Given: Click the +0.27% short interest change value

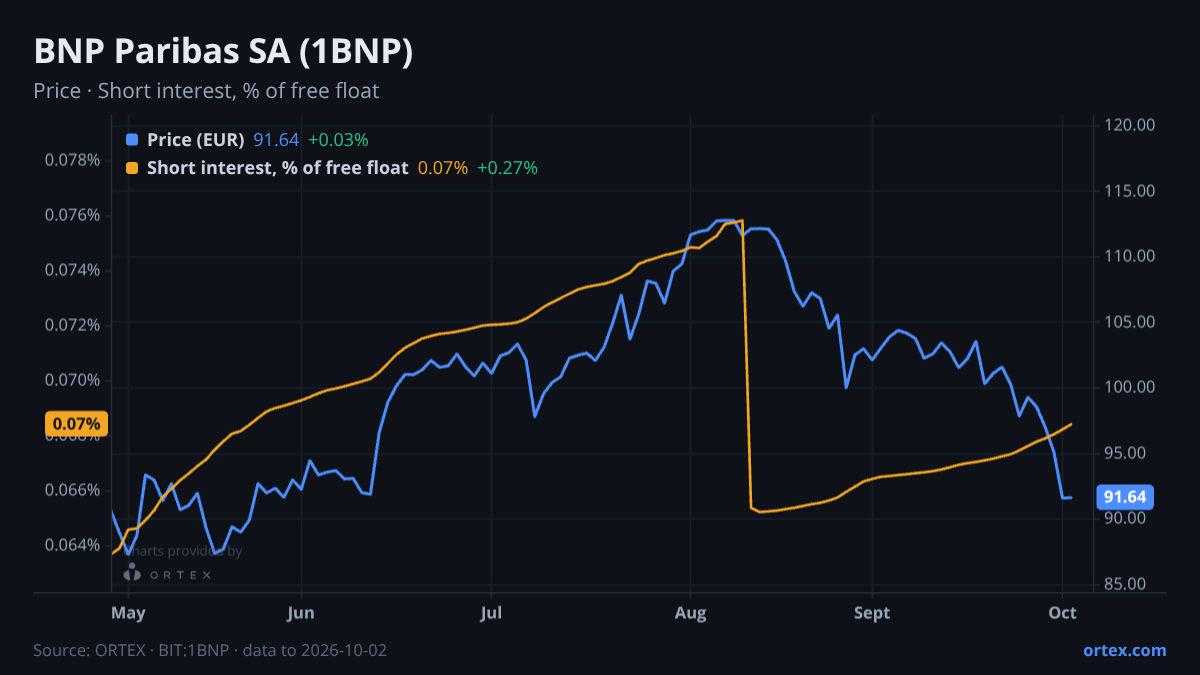Looking at the screenshot, I should tap(507, 168).
